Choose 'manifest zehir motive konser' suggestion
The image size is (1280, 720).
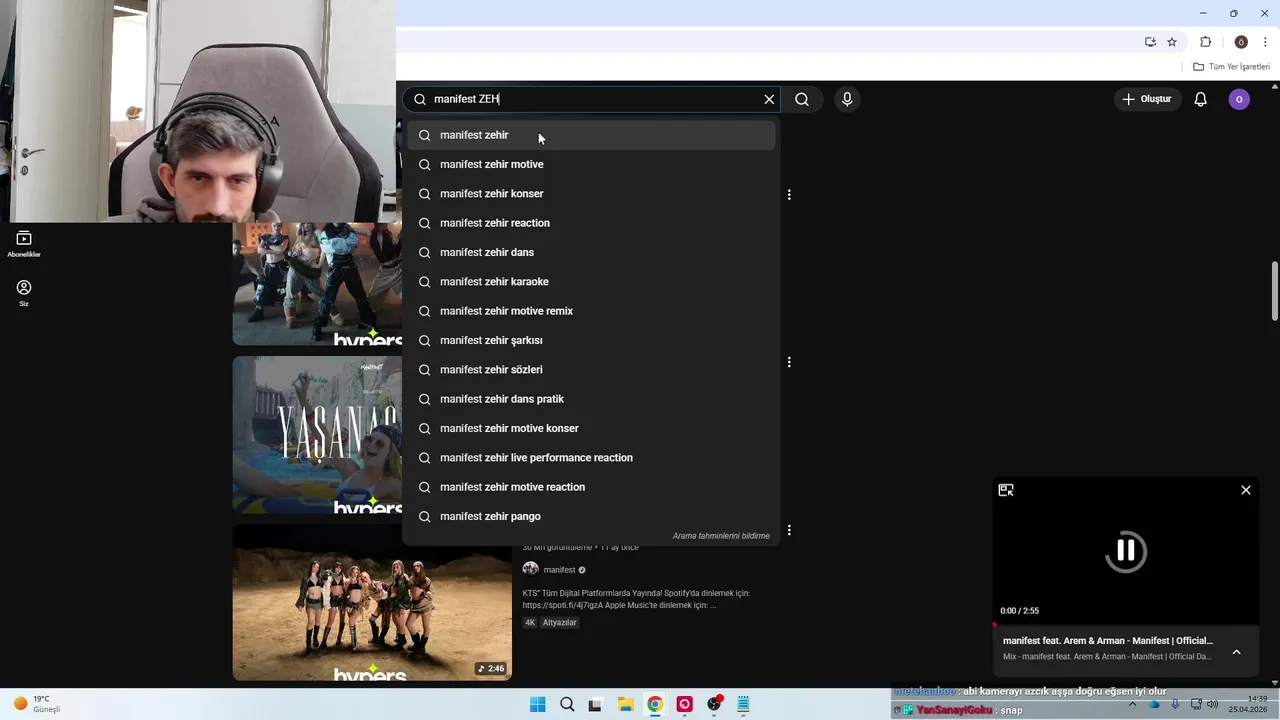[x=591, y=428]
